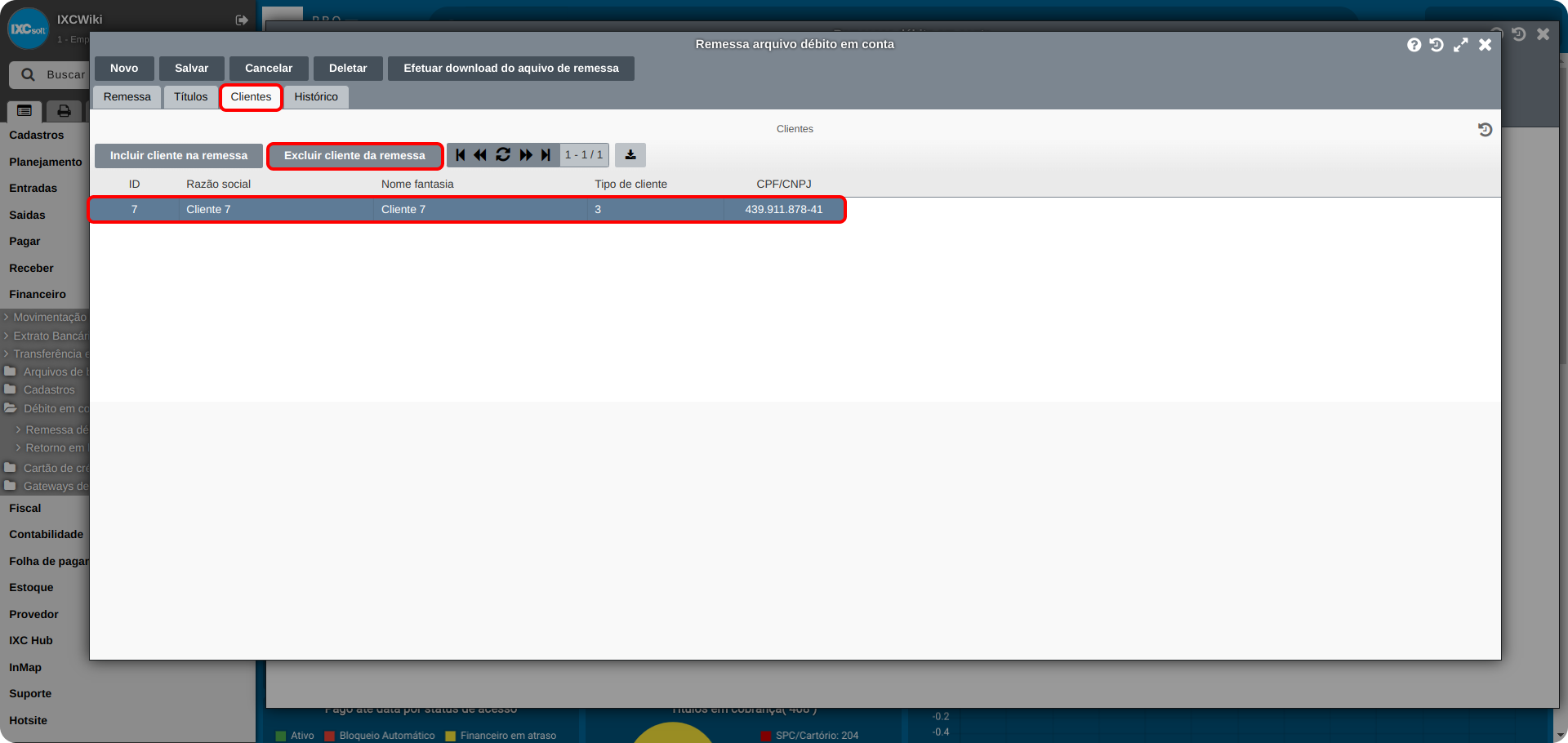Click the search magnifier icon in the sidebar
The width and height of the screenshot is (1568, 743).
(29, 75)
